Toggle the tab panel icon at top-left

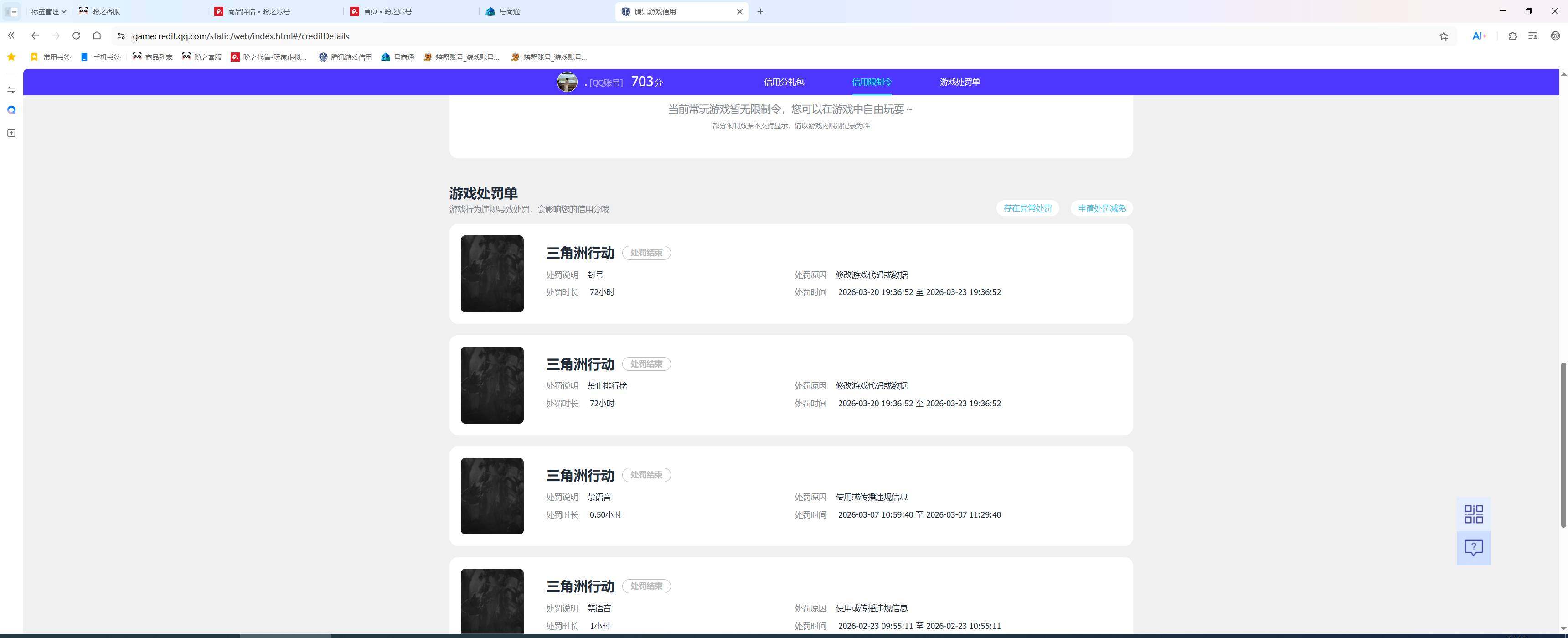tap(11, 11)
